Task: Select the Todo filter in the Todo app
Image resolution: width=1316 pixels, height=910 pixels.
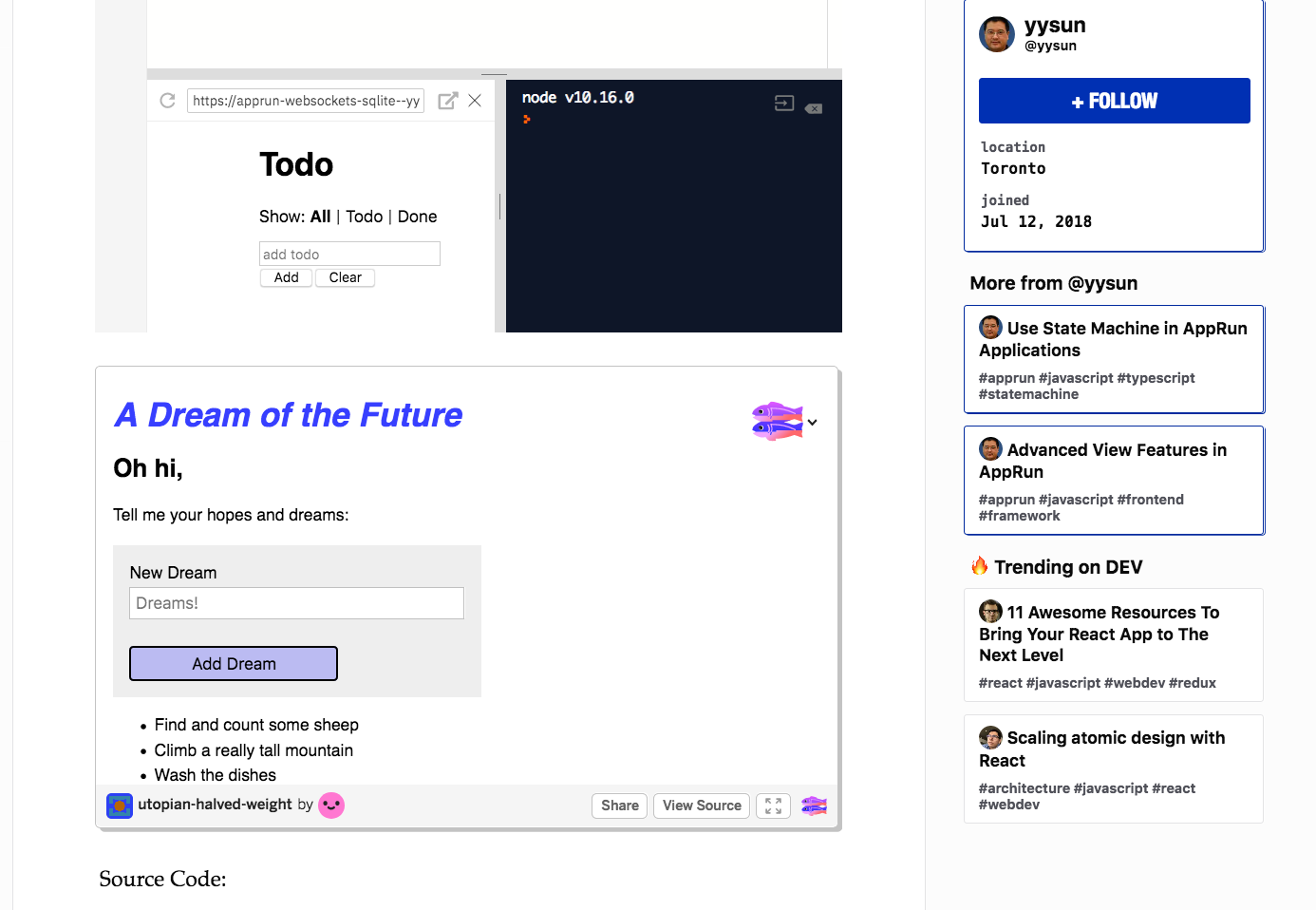Action: coord(364,217)
